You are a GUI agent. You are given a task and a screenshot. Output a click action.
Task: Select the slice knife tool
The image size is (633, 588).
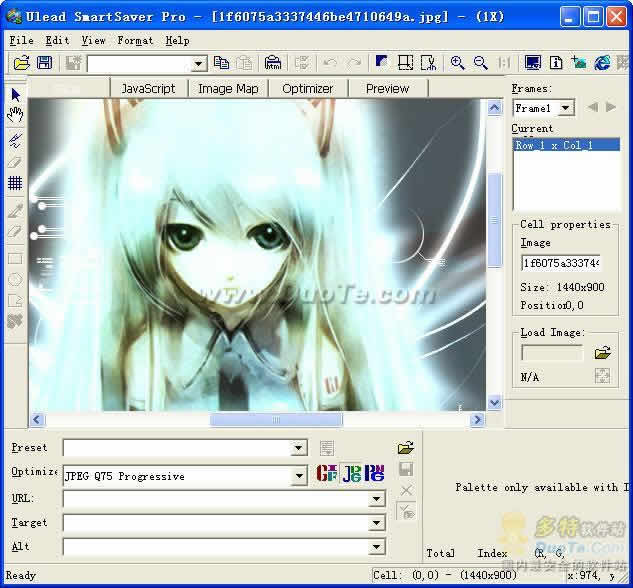pyautogui.click(x=15, y=140)
